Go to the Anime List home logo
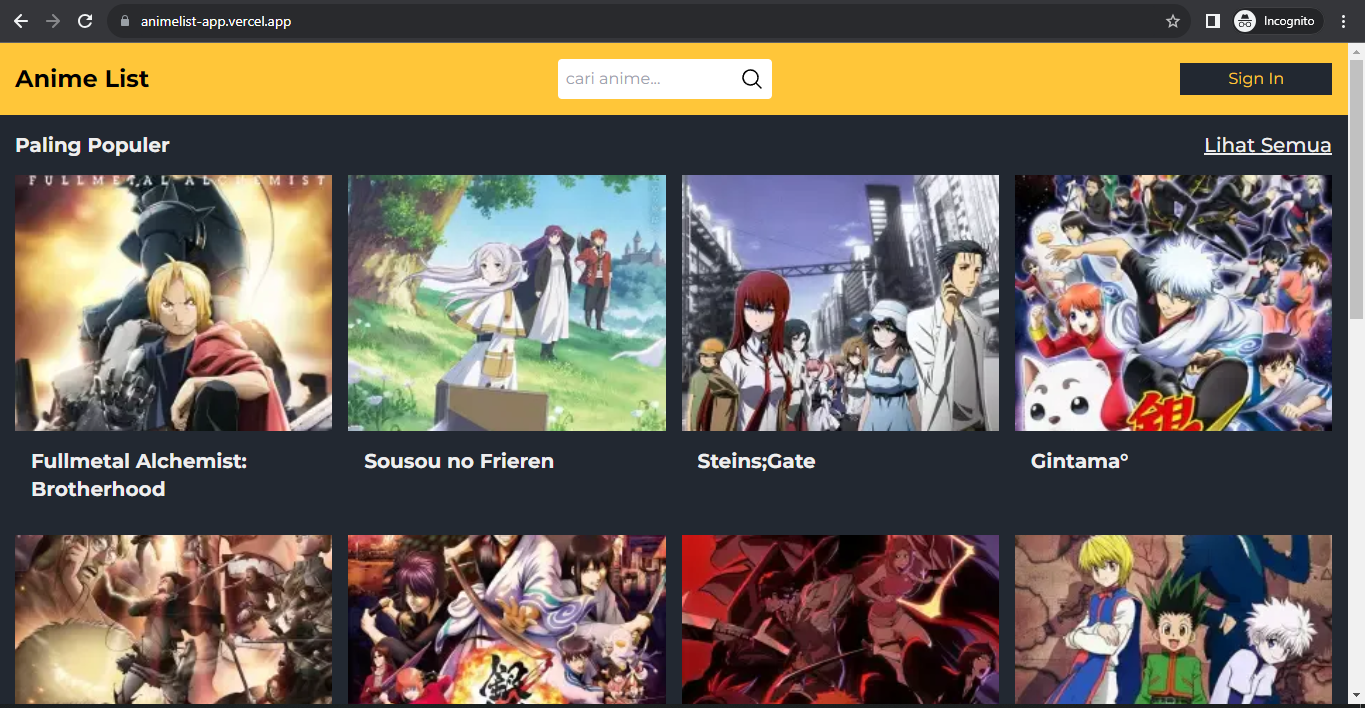The width and height of the screenshot is (1365, 708). [82, 79]
